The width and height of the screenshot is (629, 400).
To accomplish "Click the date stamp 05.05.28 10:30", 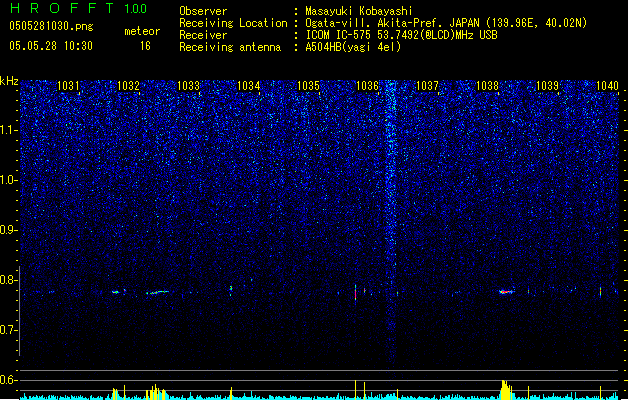I will pyautogui.click(x=51, y=46).
